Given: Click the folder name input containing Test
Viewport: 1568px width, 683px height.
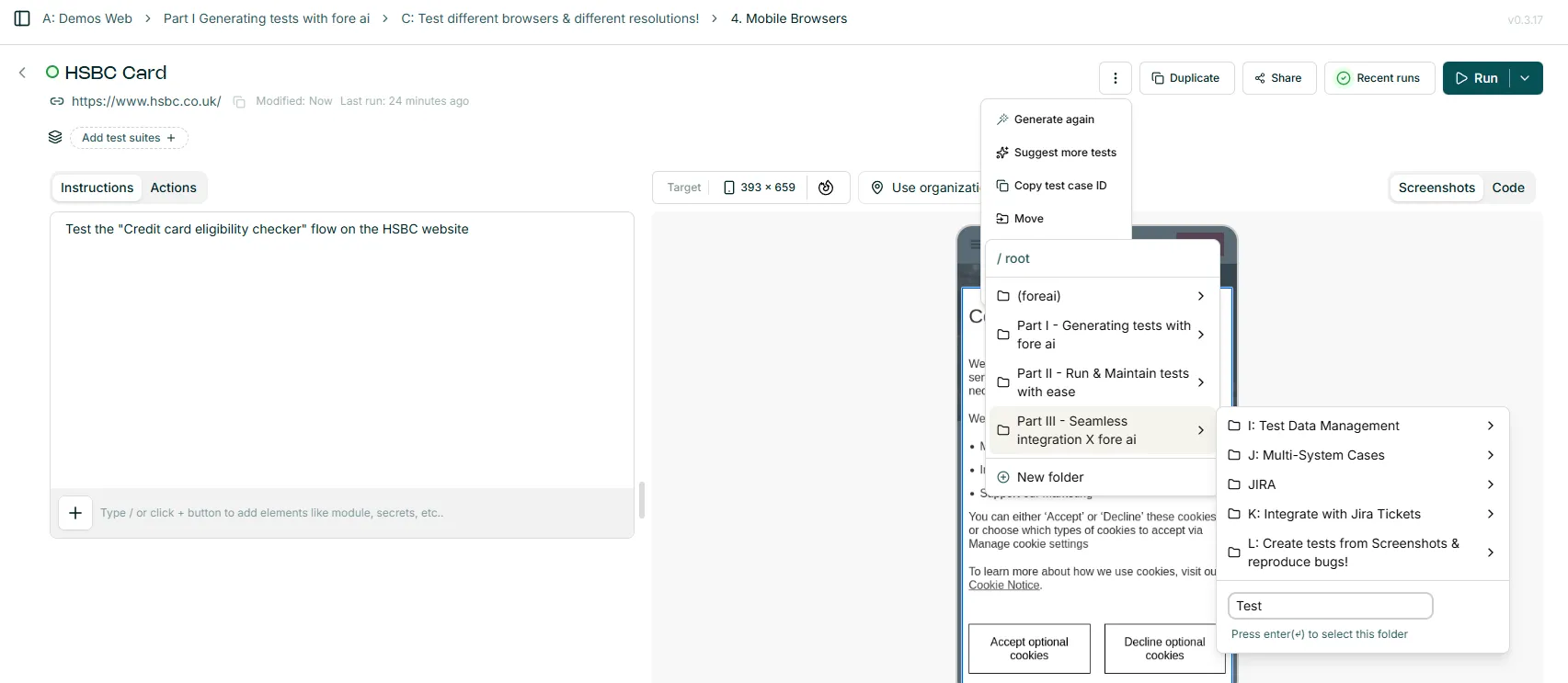Looking at the screenshot, I should coord(1330,606).
